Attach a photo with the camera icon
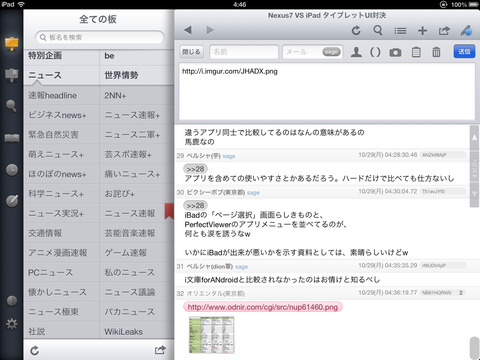 pos(395,52)
